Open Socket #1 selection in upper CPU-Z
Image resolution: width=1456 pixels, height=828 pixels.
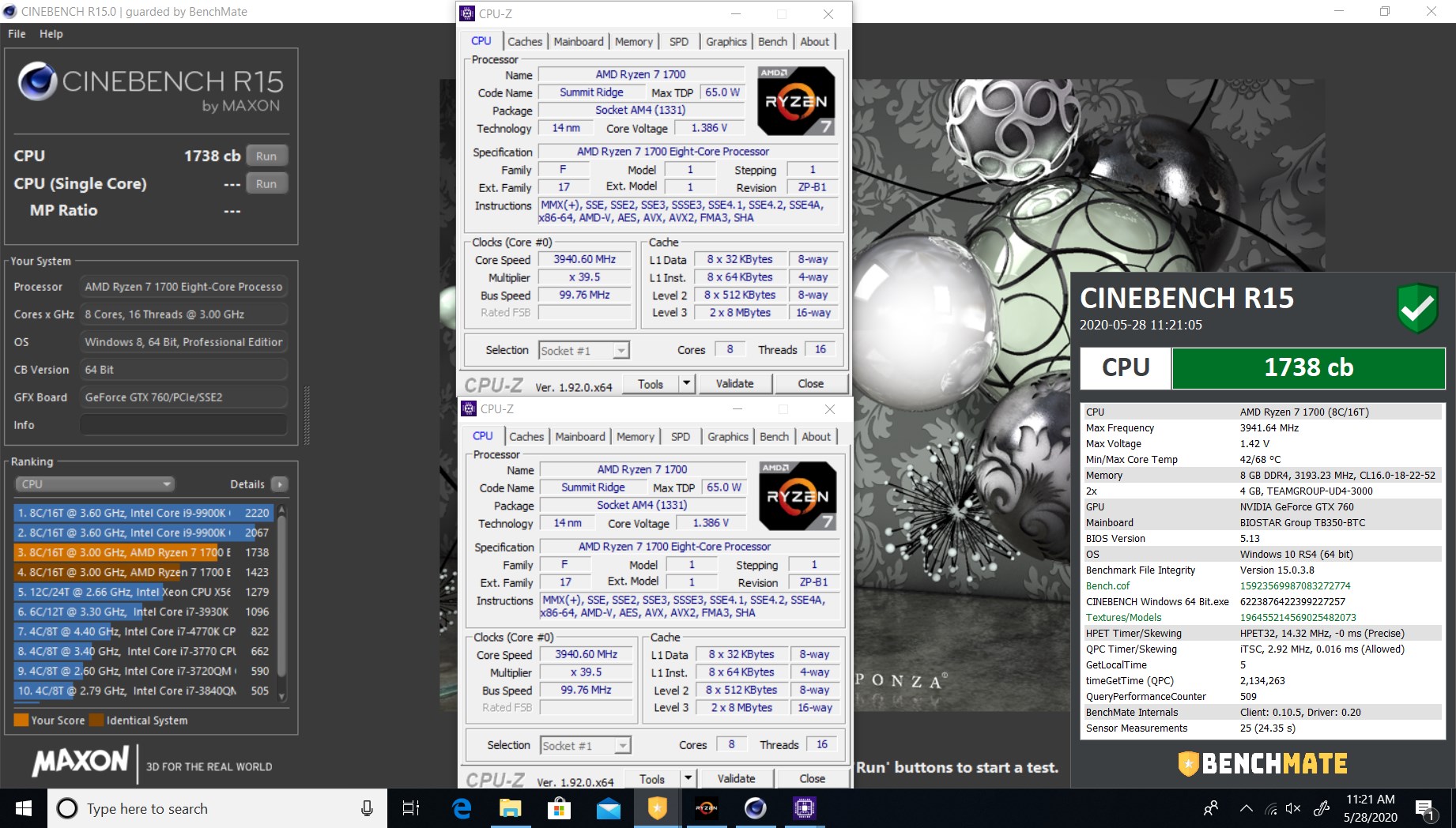[x=584, y=350]
